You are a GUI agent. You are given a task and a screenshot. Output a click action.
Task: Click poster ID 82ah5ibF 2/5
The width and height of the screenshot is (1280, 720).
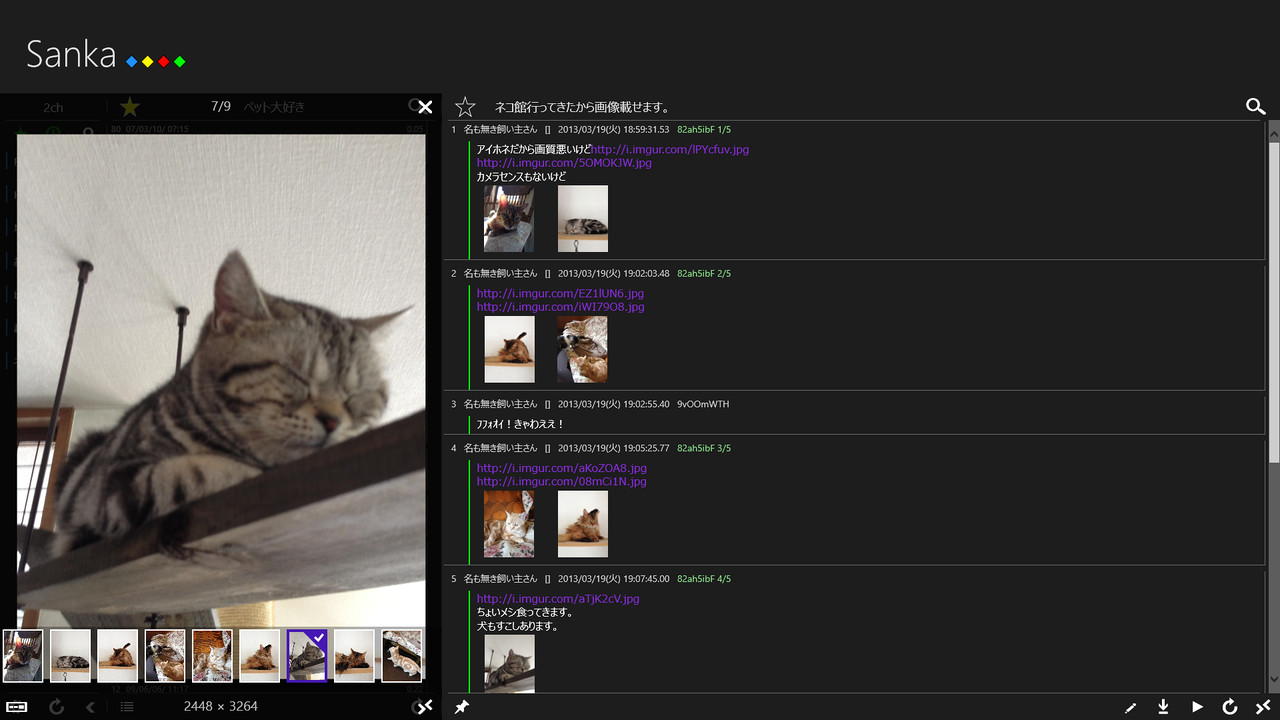click(x=704, y=273)
